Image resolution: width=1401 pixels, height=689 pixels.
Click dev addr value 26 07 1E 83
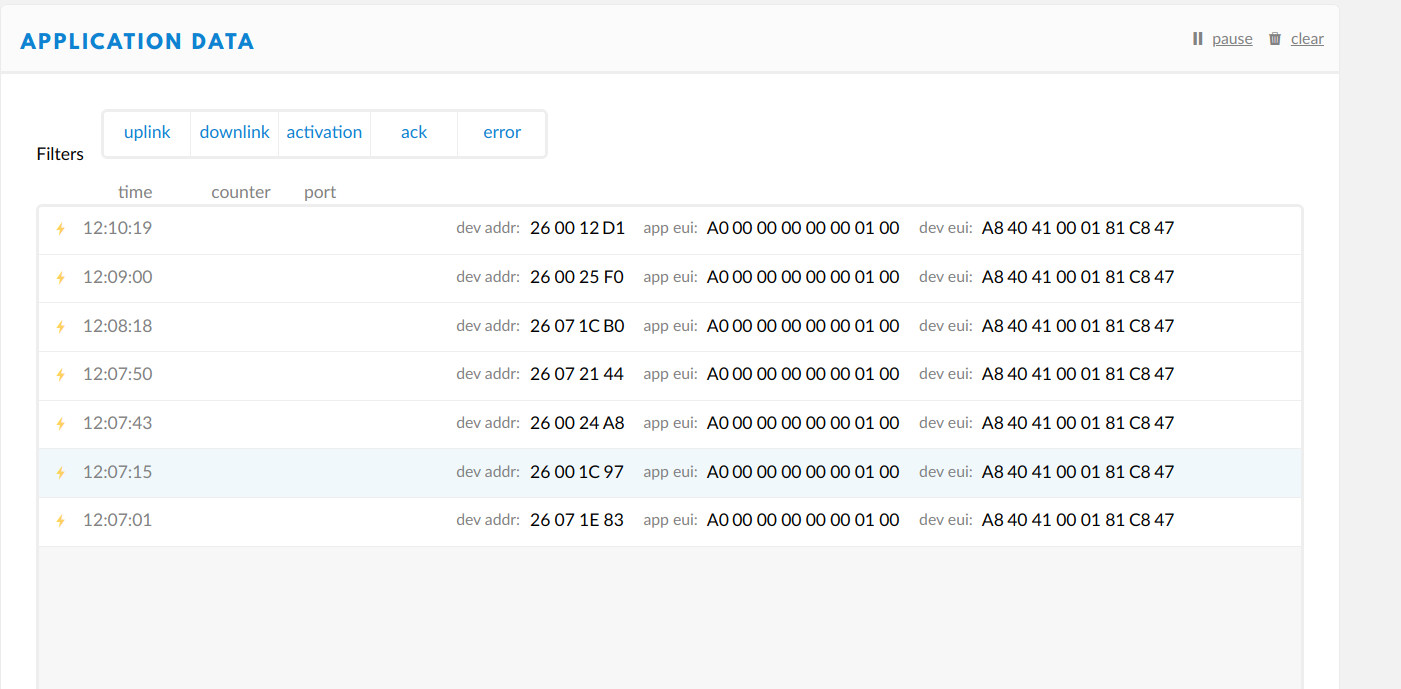(577, 520)
